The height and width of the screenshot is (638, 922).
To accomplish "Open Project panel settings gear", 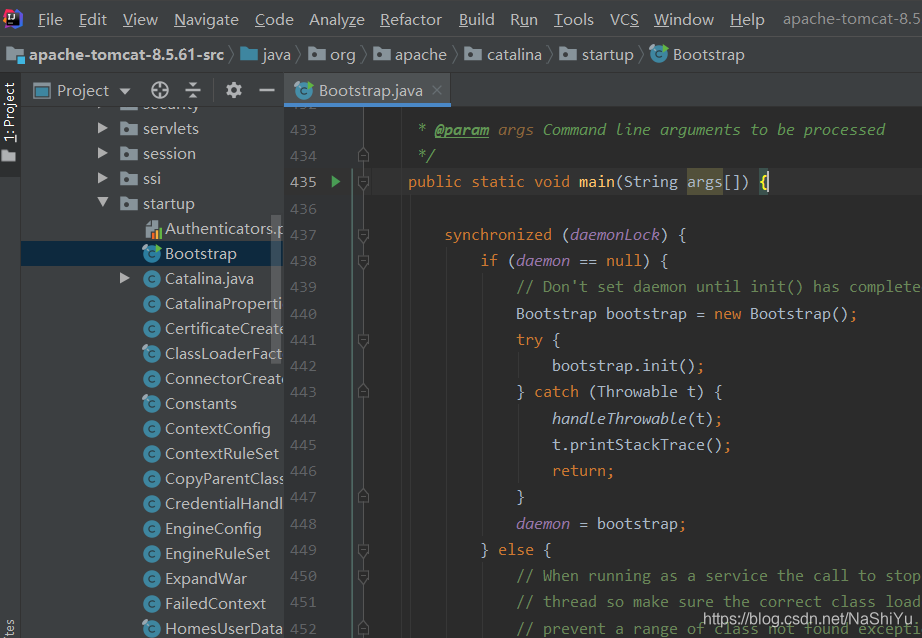I will click(x=234, y=91).
